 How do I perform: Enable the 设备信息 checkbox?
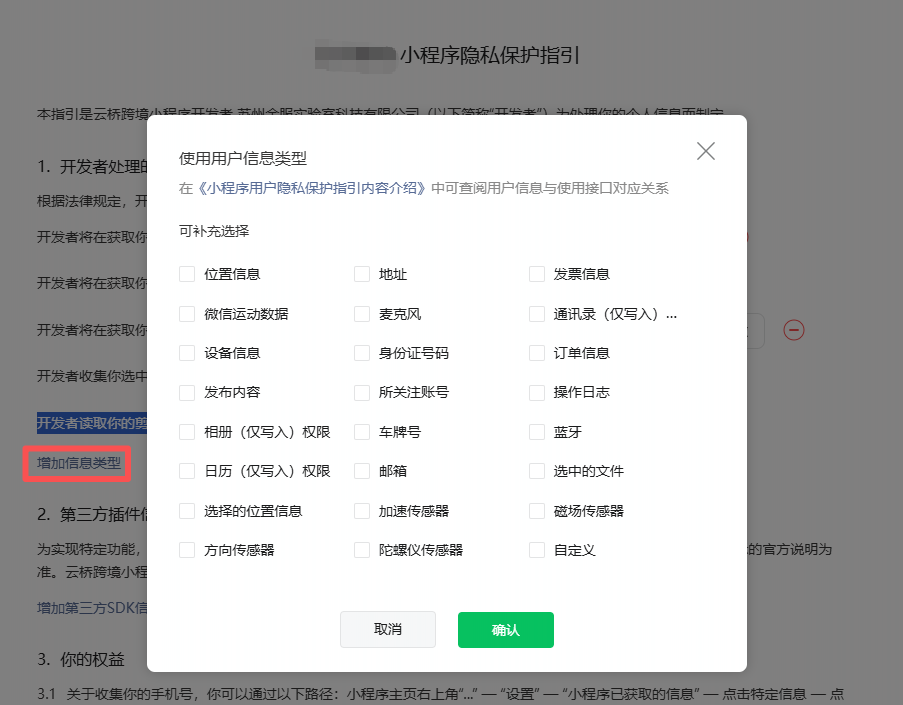click(x=187, y=353)
